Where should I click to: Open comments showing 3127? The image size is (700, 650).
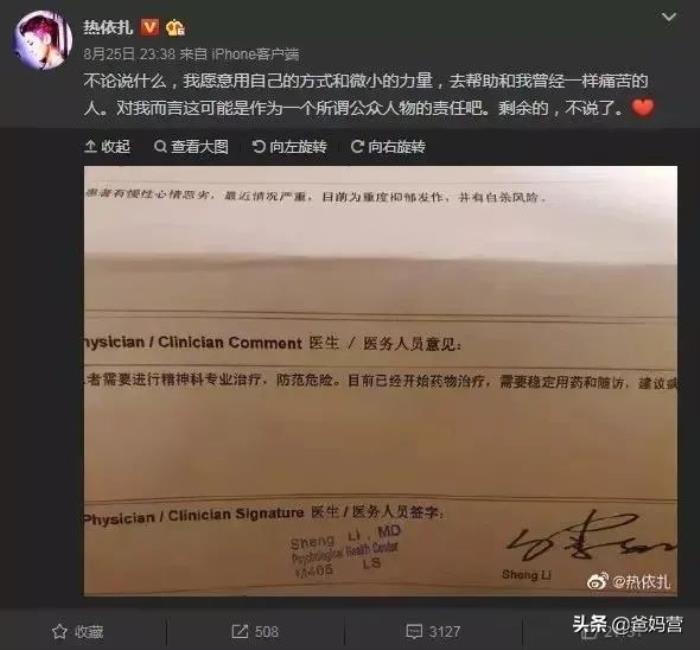[433, 631]
